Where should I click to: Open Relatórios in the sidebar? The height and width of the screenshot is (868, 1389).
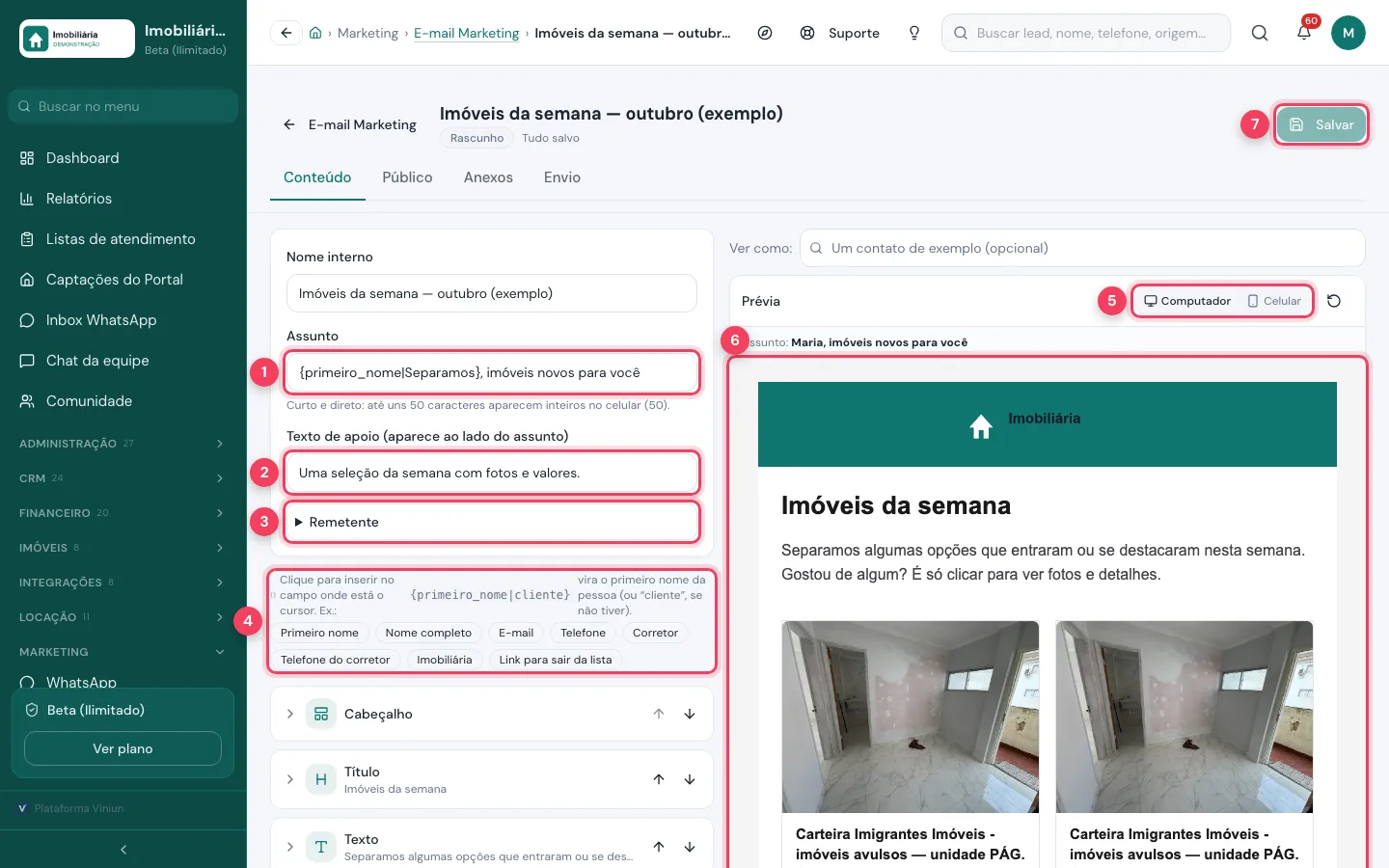point(123,199)
